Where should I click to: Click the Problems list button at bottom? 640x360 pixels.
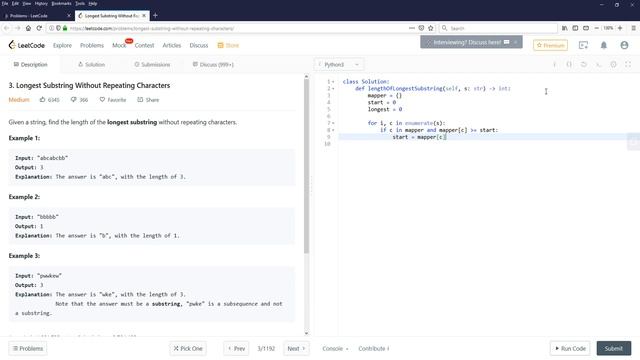pos(28,348)
